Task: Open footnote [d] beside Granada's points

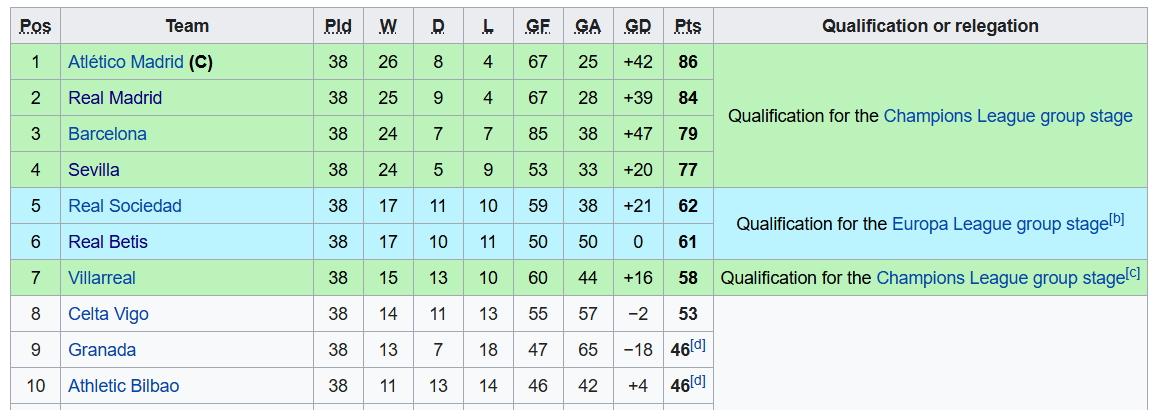Action: coord(698,345)
